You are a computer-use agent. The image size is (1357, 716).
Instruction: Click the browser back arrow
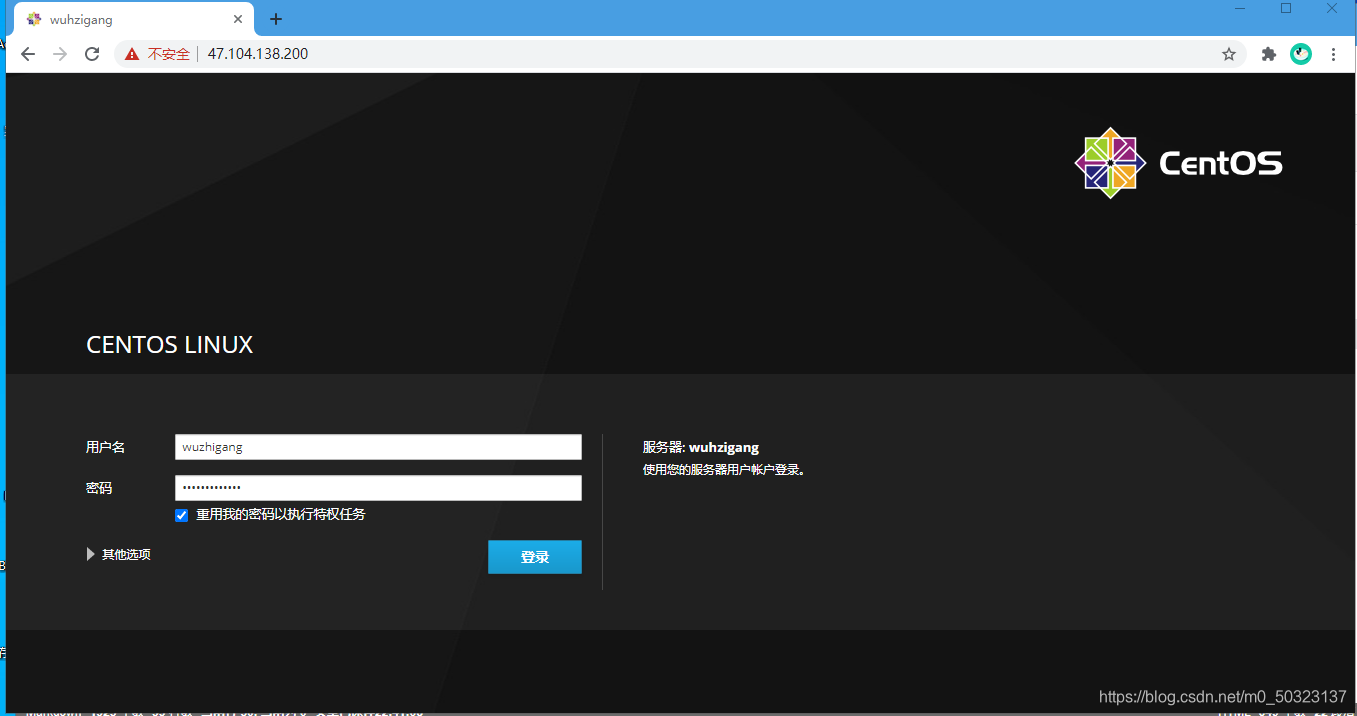click(x=28, y=54)
